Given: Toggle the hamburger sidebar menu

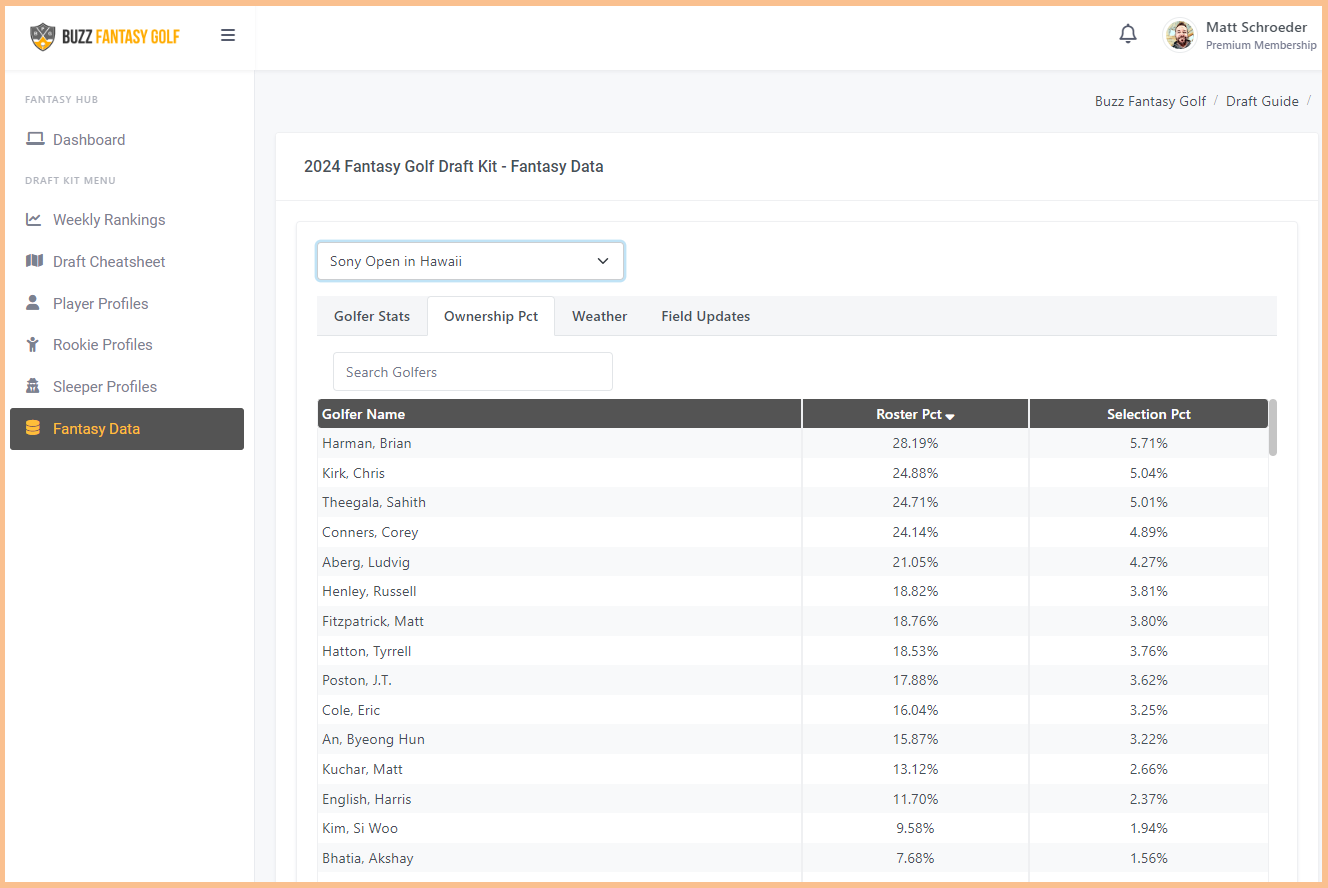Looking at the screenshot, I should click(x=228, y=35).
